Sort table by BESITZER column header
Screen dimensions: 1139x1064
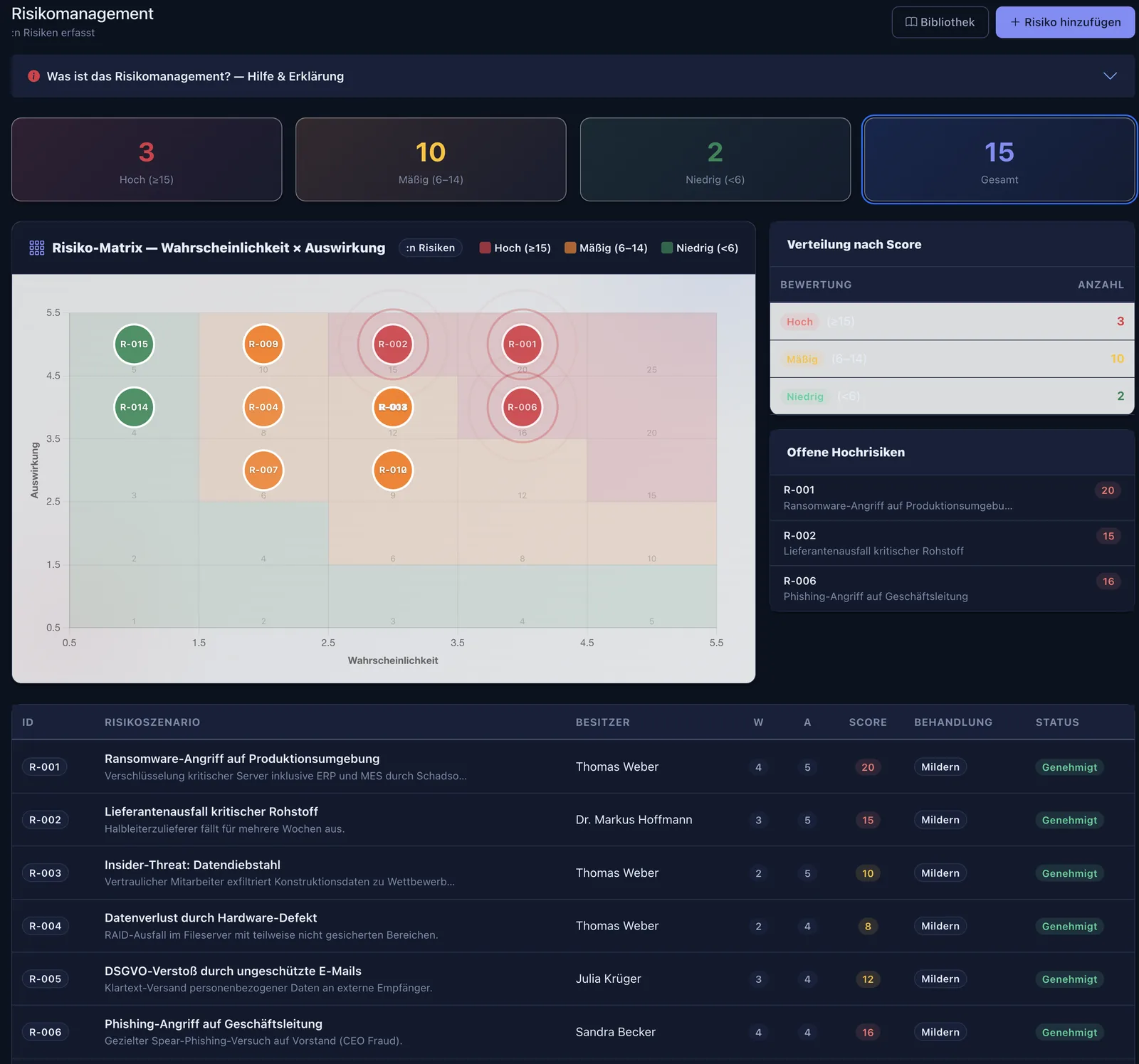[603, 722]
